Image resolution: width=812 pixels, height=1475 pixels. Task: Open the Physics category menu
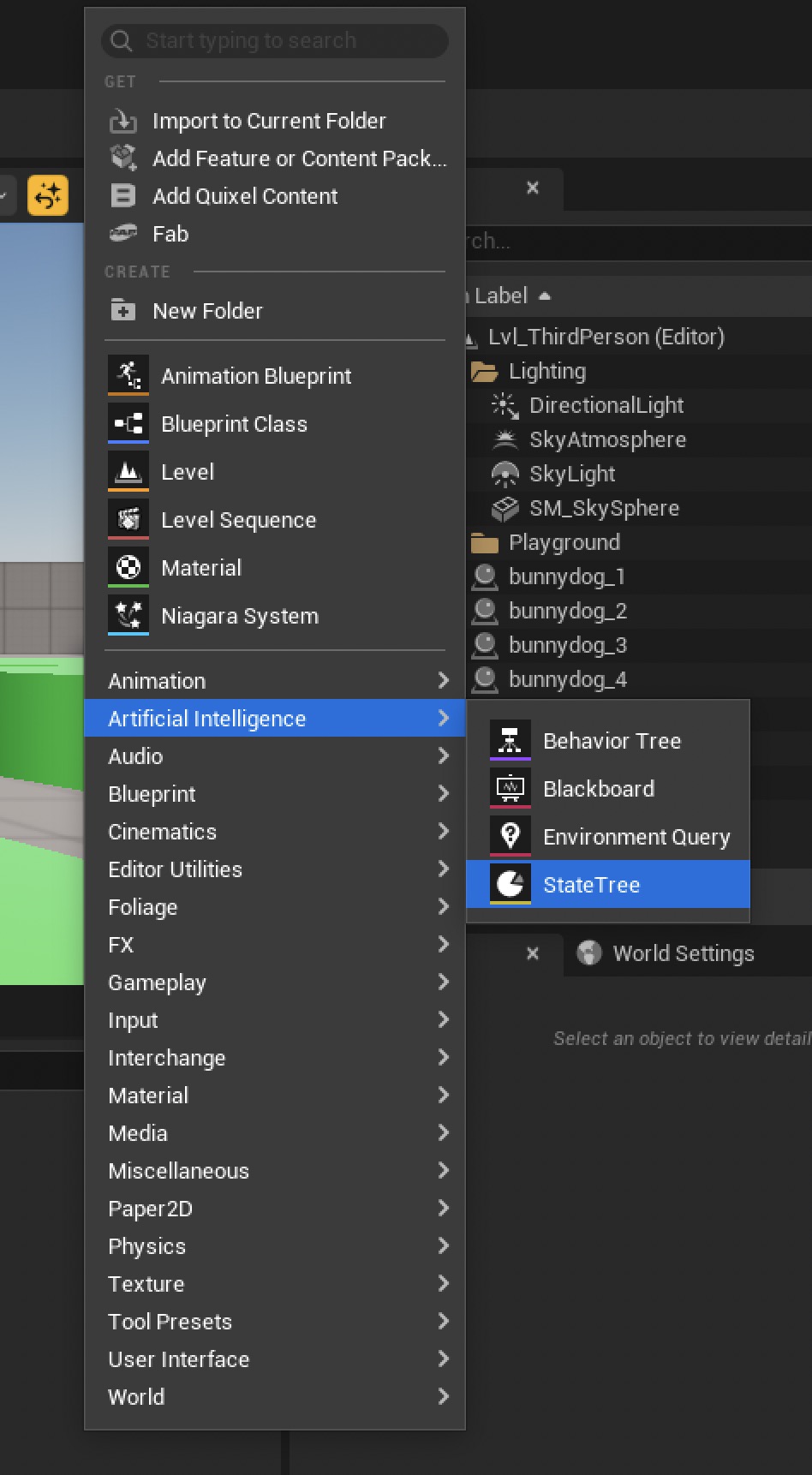click(146, 1246)
